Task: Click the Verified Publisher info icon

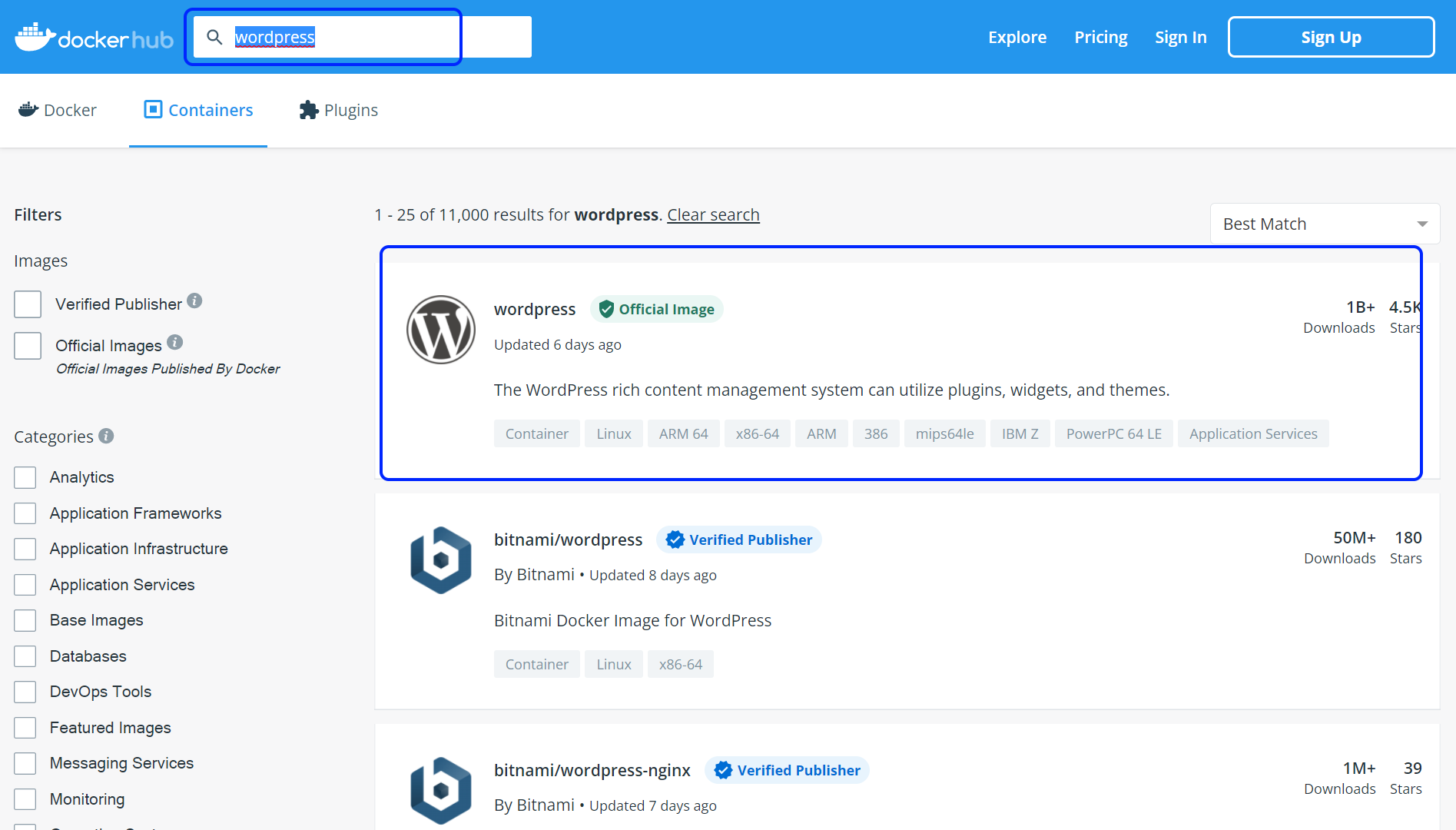Action: (x=195, y=301)
